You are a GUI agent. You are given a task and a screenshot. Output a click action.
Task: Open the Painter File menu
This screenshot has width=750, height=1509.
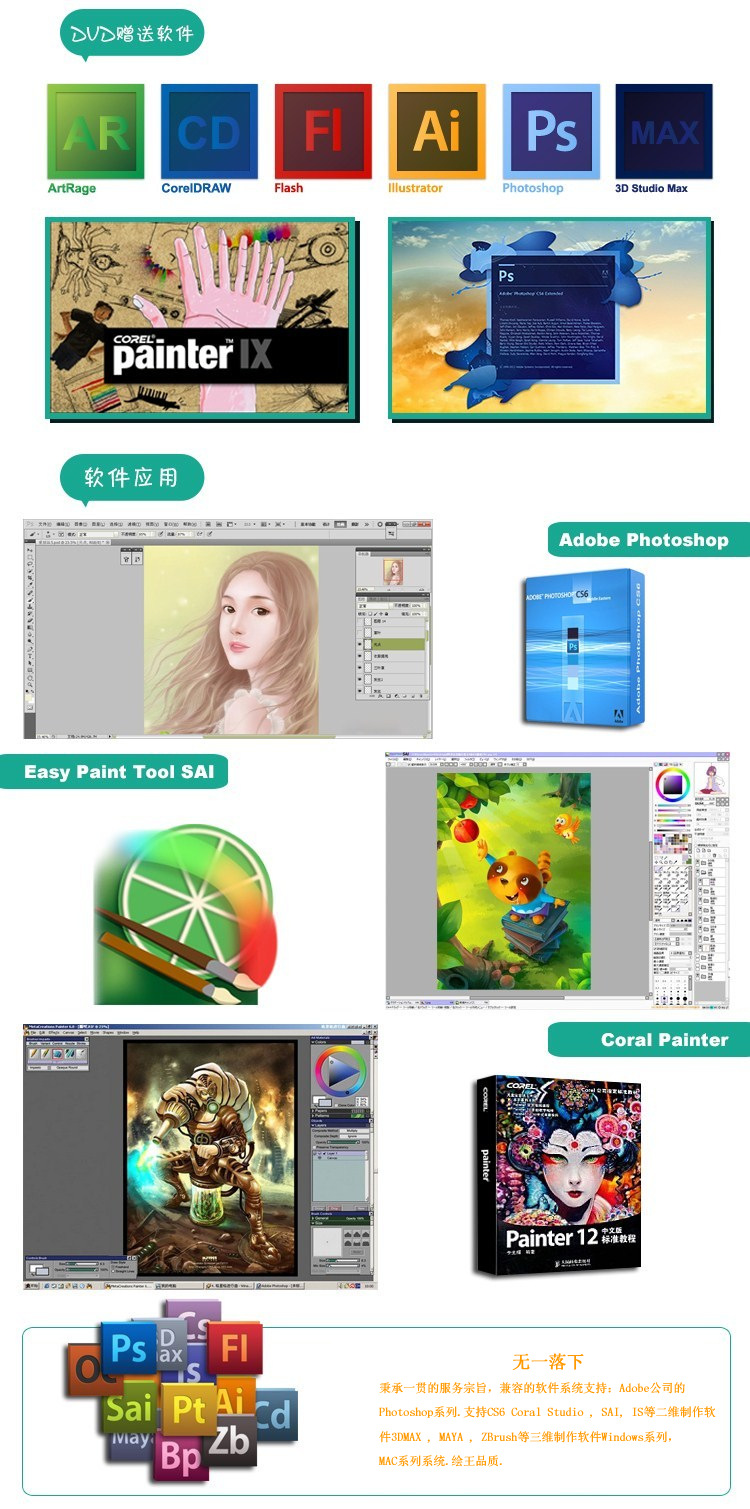(33, 1032)
